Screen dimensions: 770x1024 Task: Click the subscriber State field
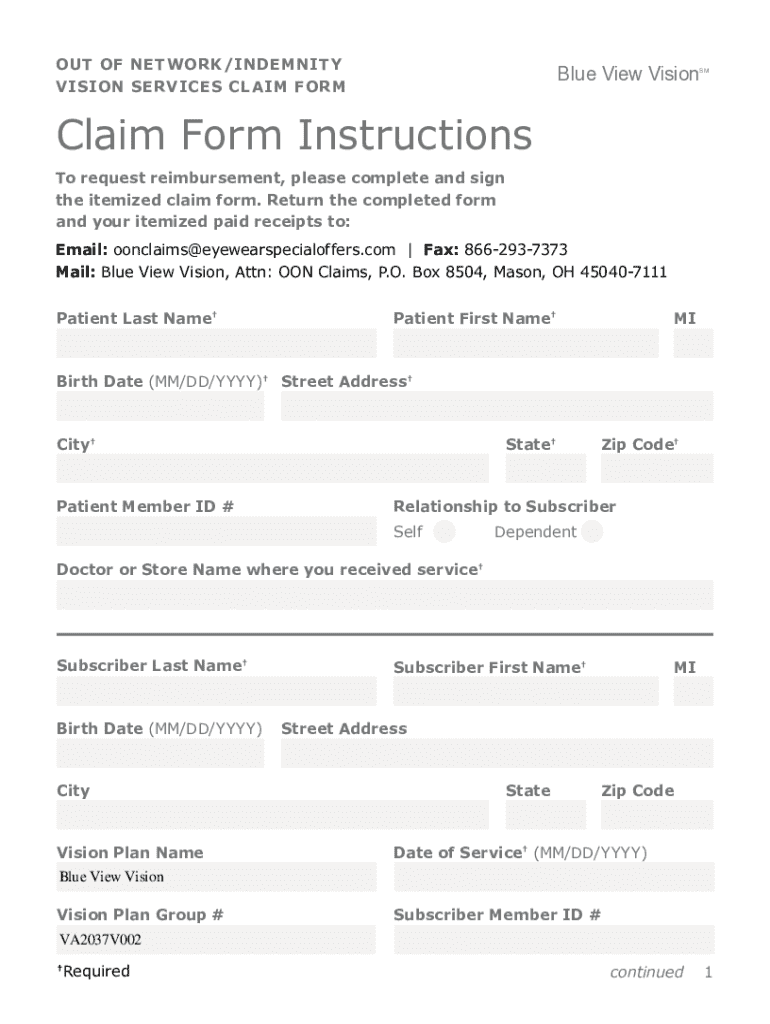545,815
